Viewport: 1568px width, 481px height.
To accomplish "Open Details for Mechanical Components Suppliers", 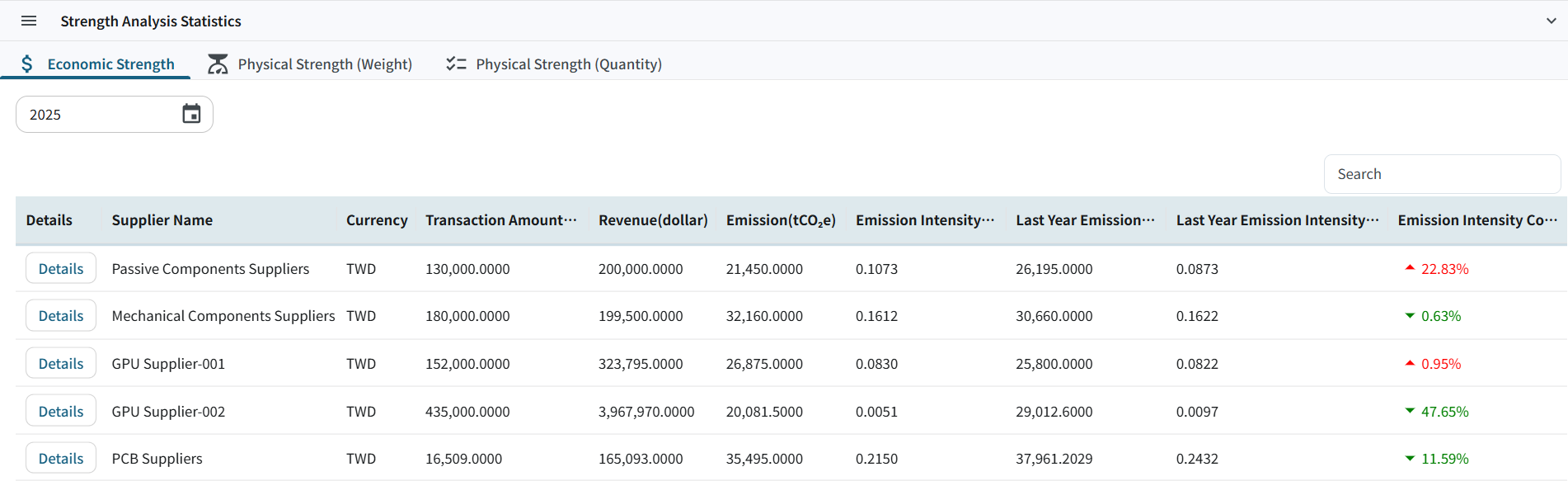I will [x=61, y=315].
